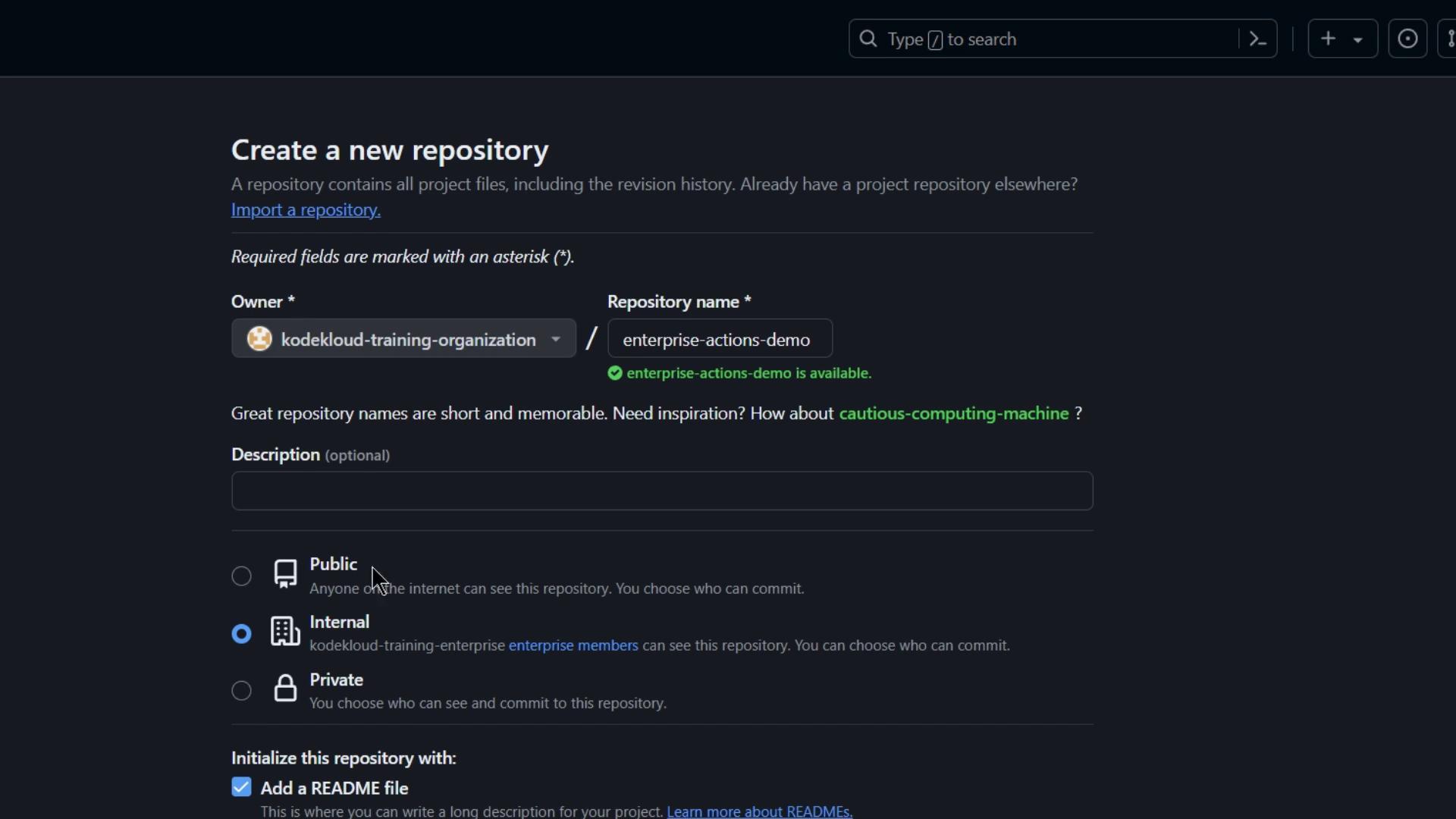1456x819 pixels.
Task: Open the issues circle icon
Action: coord(1407,39)
